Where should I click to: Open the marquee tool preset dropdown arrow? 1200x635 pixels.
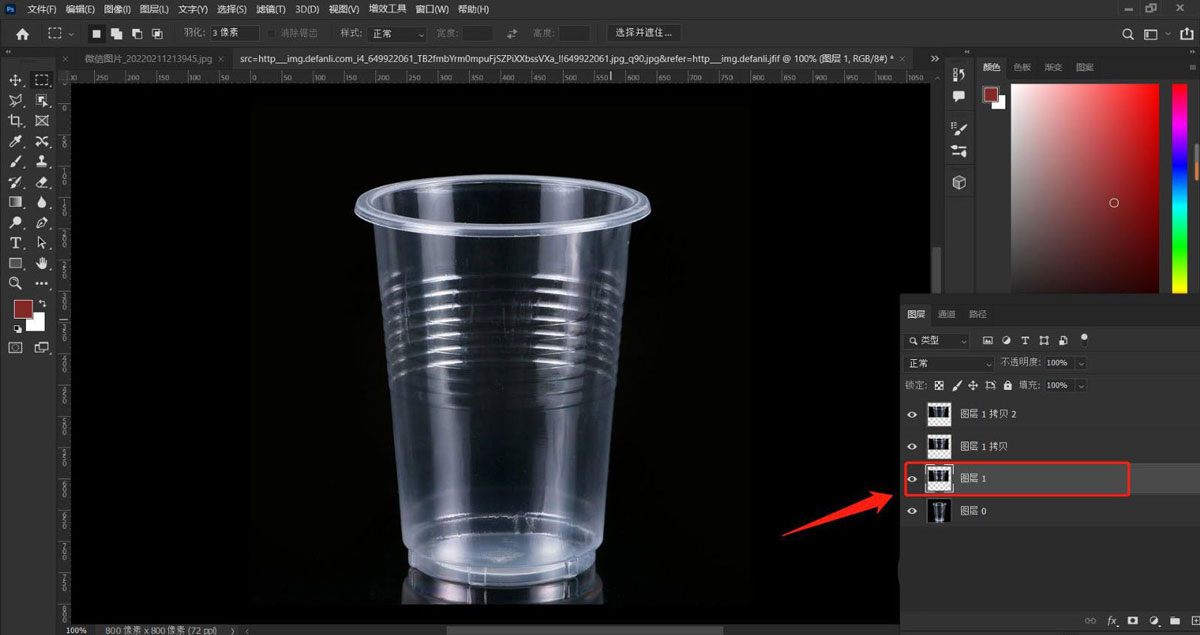coord(70,34)
